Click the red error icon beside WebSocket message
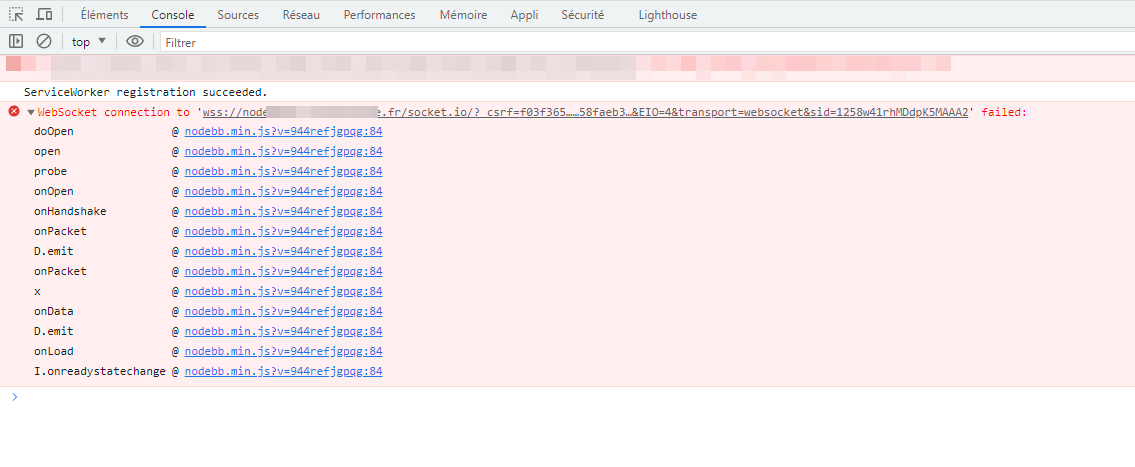 click(x=14, y=112)
